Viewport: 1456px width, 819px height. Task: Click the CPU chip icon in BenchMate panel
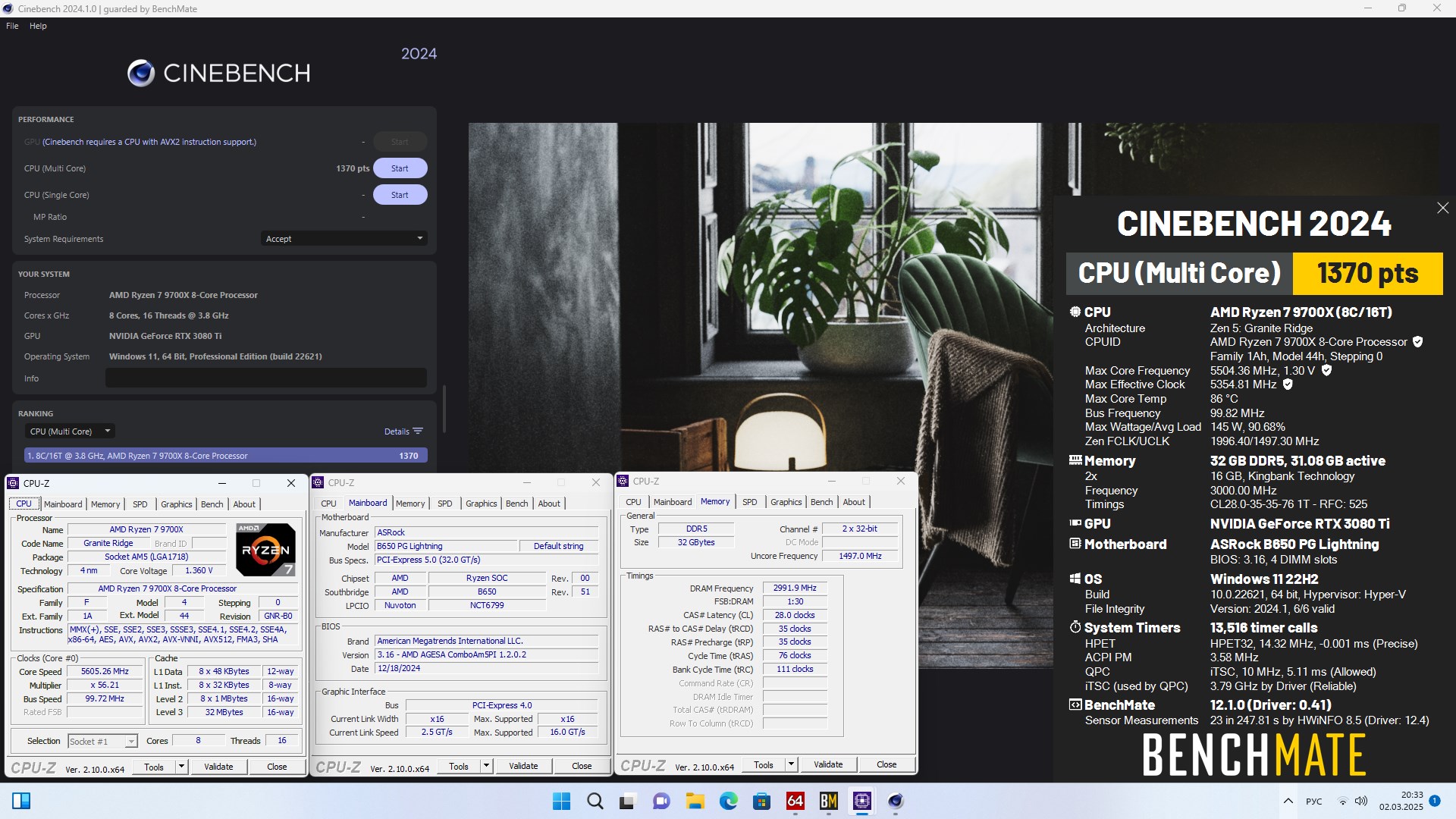pos(1075,312)
